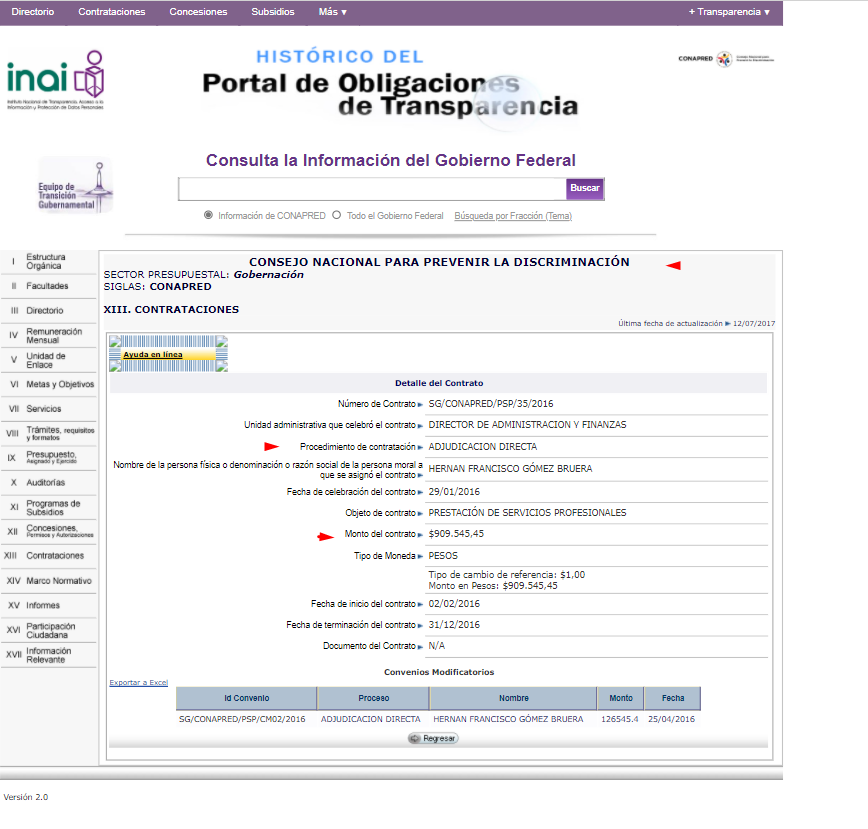Select Todo el Gobierno Federal radio option
Image resolution: width=868 pixels, height=829 pixels.
click(337, 215)
